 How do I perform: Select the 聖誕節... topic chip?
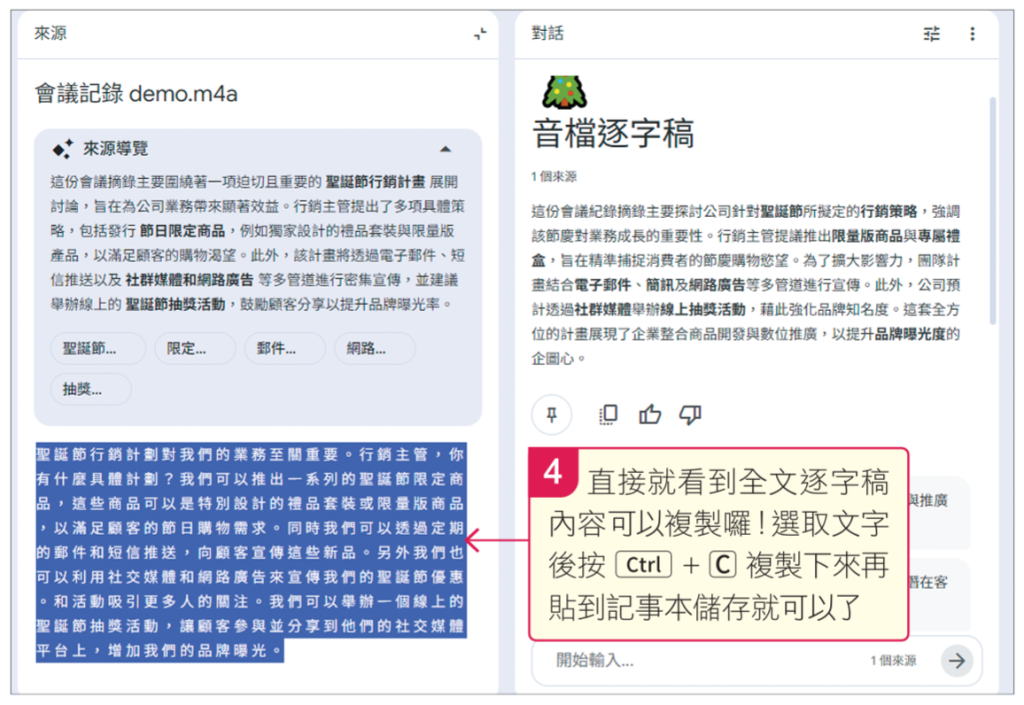pyautogui.click(x=98, y=349)
